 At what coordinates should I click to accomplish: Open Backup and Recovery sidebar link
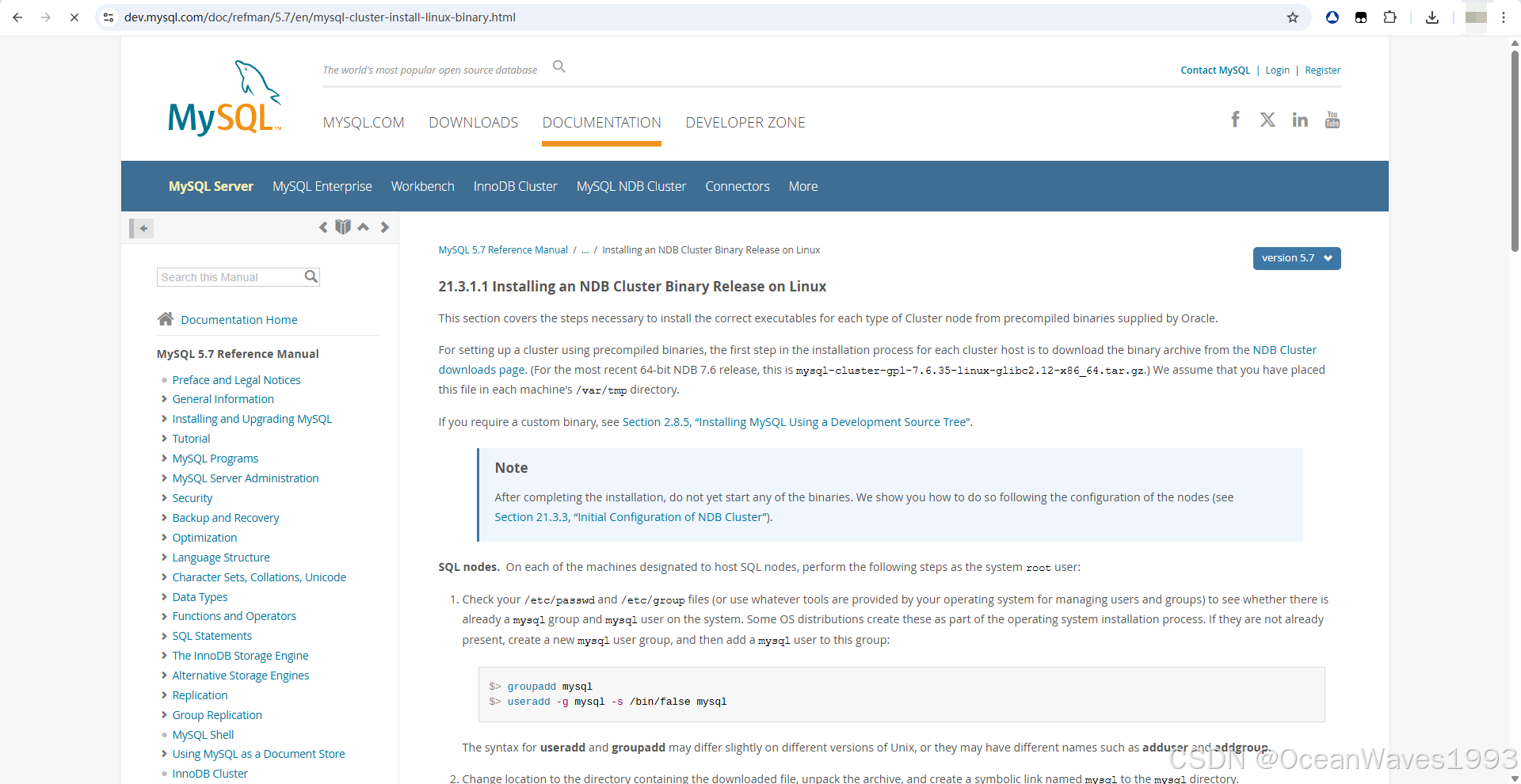click(226, 518)
